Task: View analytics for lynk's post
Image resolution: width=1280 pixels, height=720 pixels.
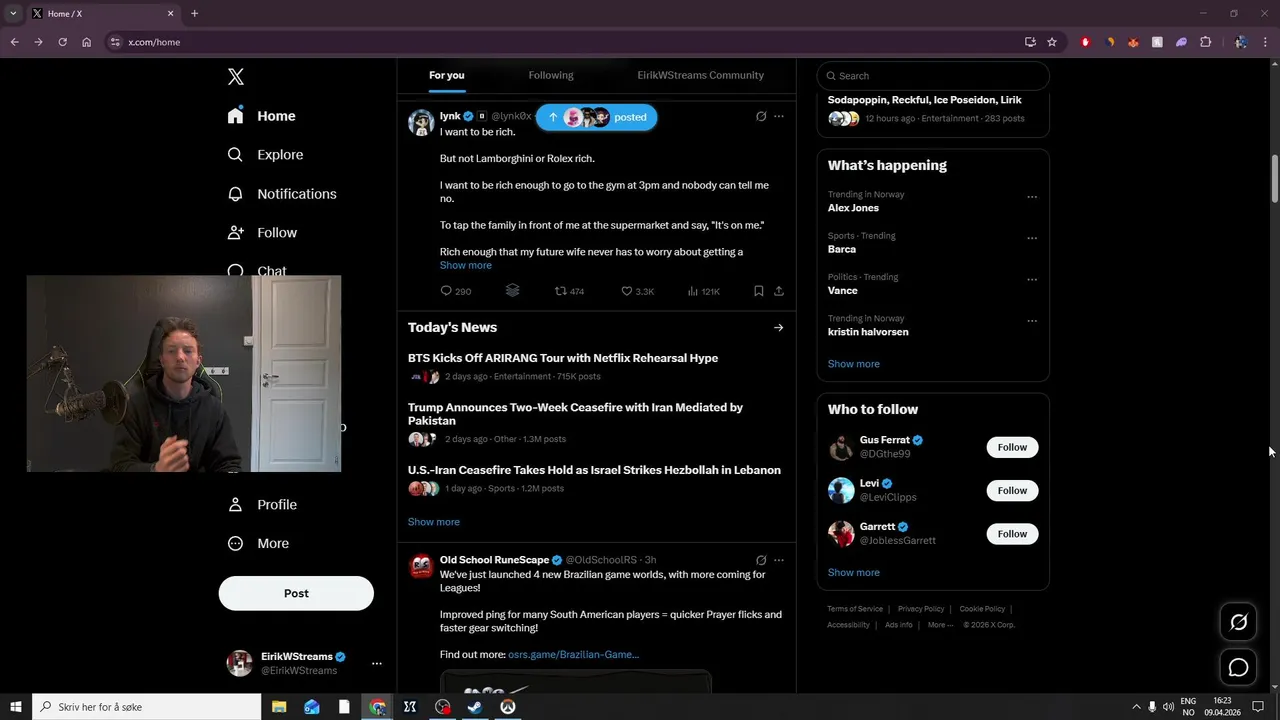Action: pos(703,291)
